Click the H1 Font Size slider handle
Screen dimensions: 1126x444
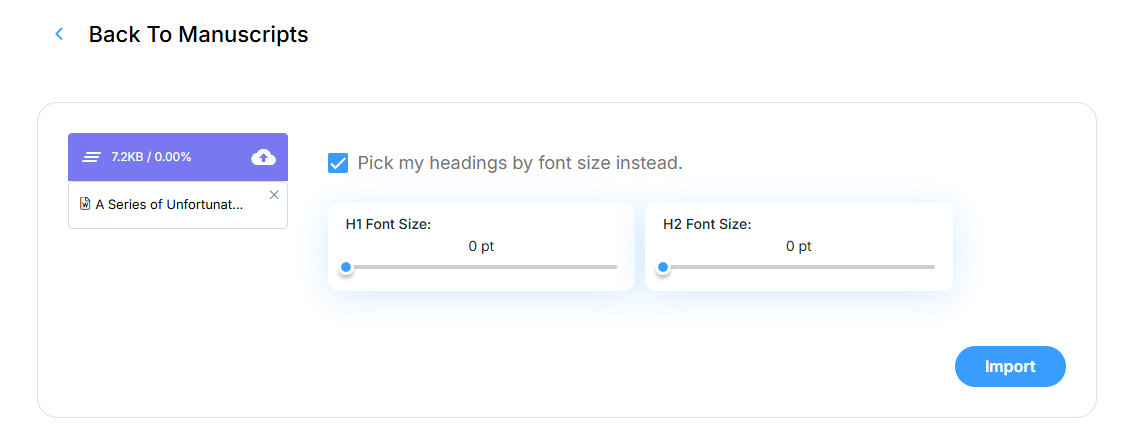[x=346, y=267]
